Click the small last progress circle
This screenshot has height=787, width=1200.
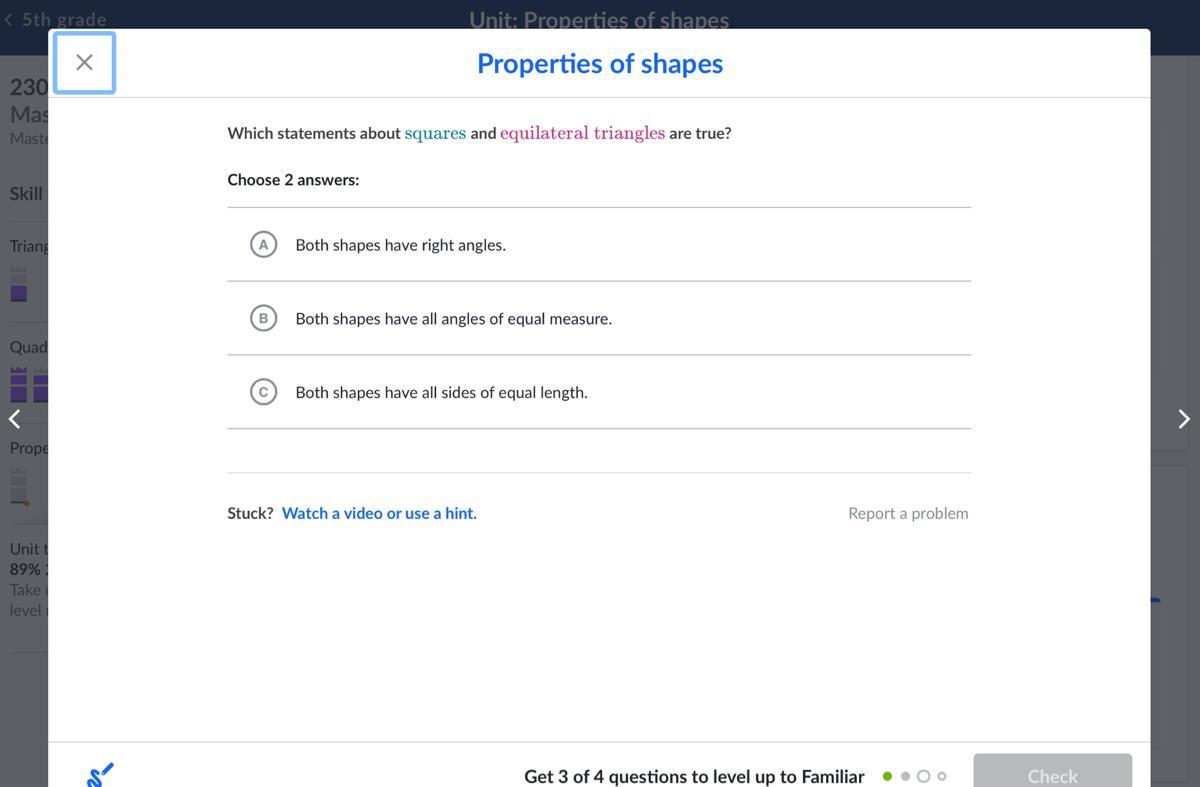tap(942, 776)
